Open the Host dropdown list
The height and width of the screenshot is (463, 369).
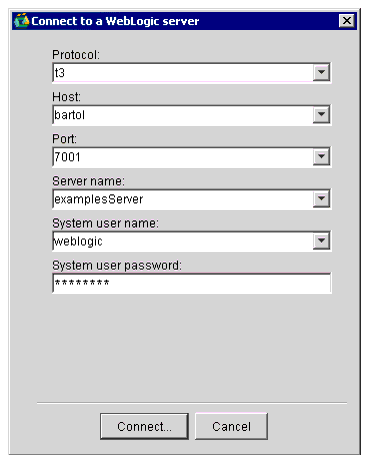(x=321, y=115)
